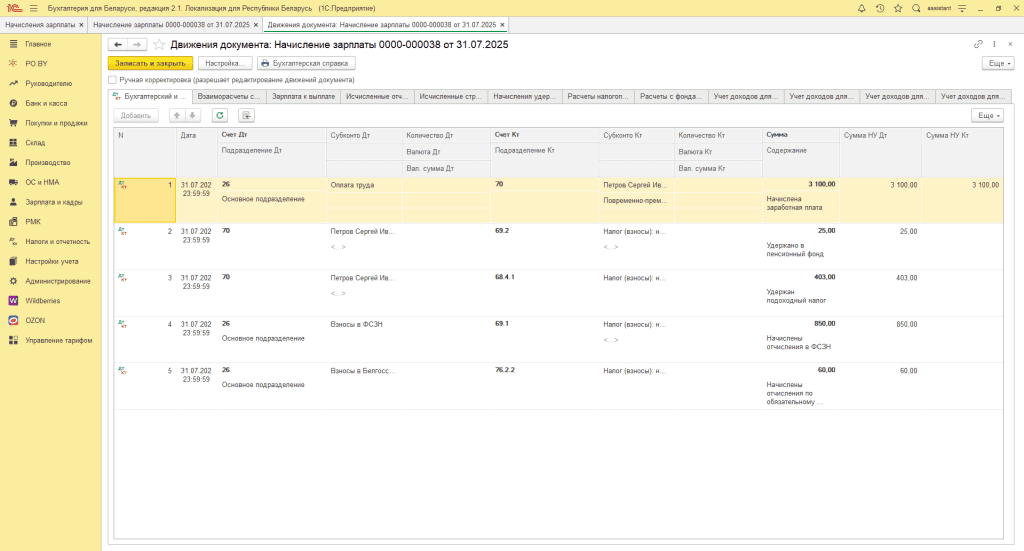Click the back navigation arrow
This screenshot has height=551, width=1024.
[118, 45]
